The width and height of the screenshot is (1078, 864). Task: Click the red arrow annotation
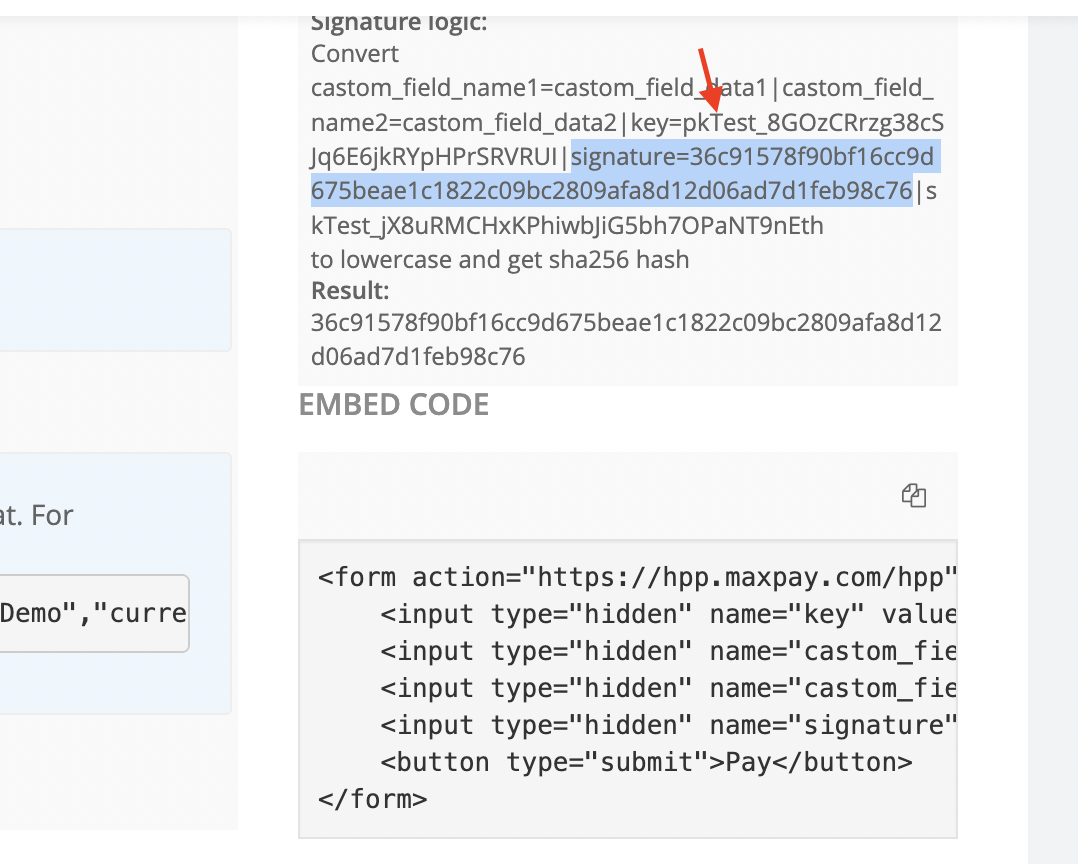(x=710, y=80)
